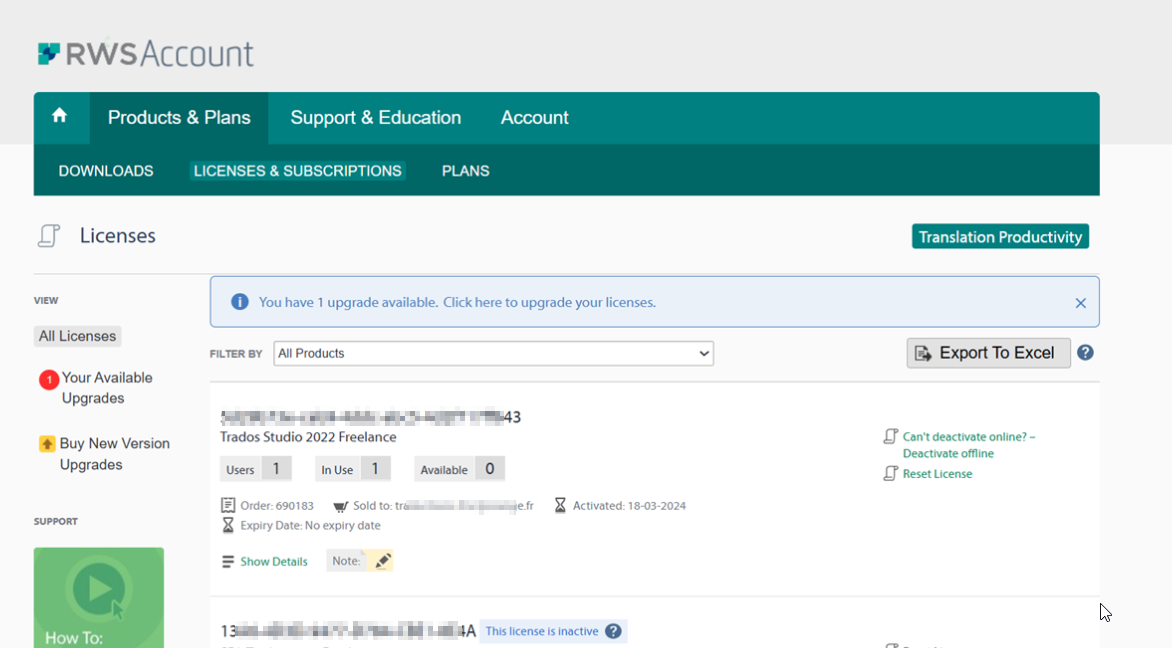This screenshot has height=648, width=1172.
Task: Click the Reset License scroll icon
Action: [x=890, y=474]
